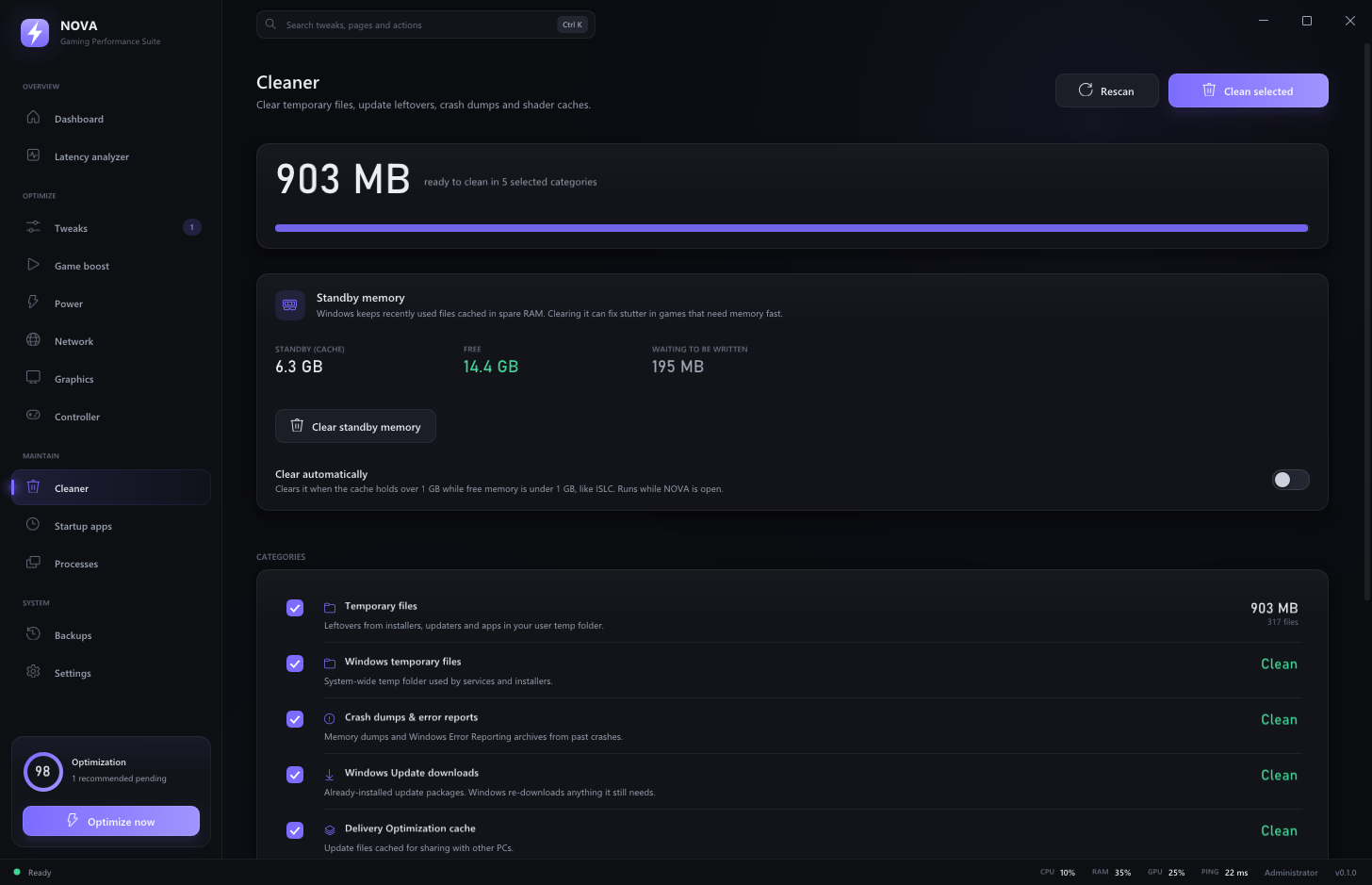This screenshot has height=885, width=1372.
Task: Click the vertical scrollbar on the right
Action: tap(1367, 320)
